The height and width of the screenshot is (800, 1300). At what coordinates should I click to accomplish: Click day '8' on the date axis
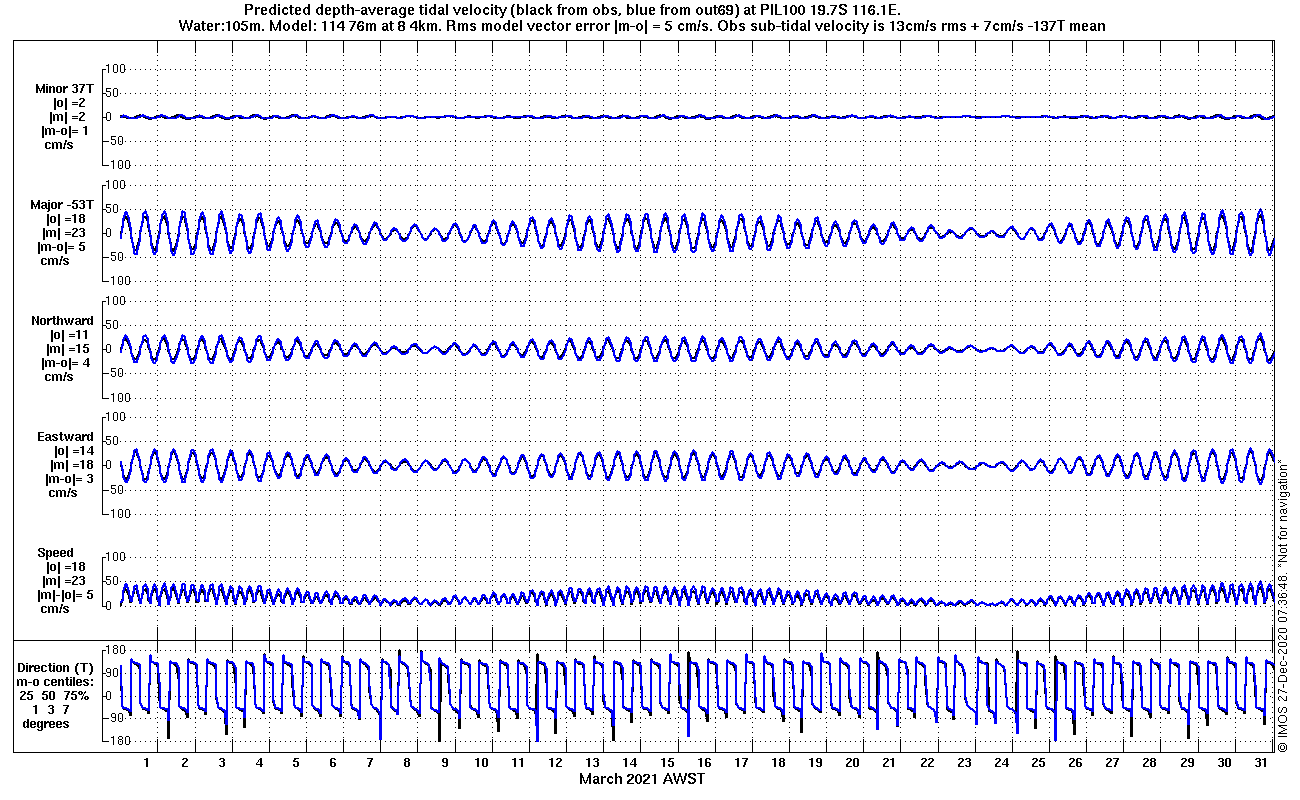click(407, 763)
